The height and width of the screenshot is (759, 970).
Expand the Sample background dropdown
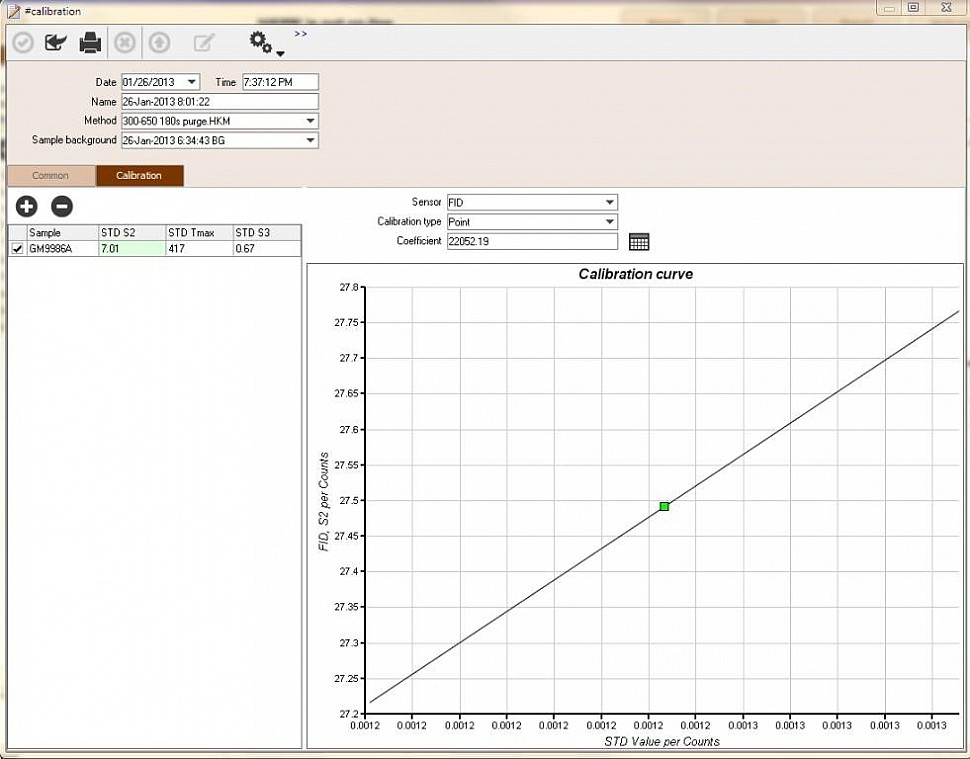coord(311,140)
